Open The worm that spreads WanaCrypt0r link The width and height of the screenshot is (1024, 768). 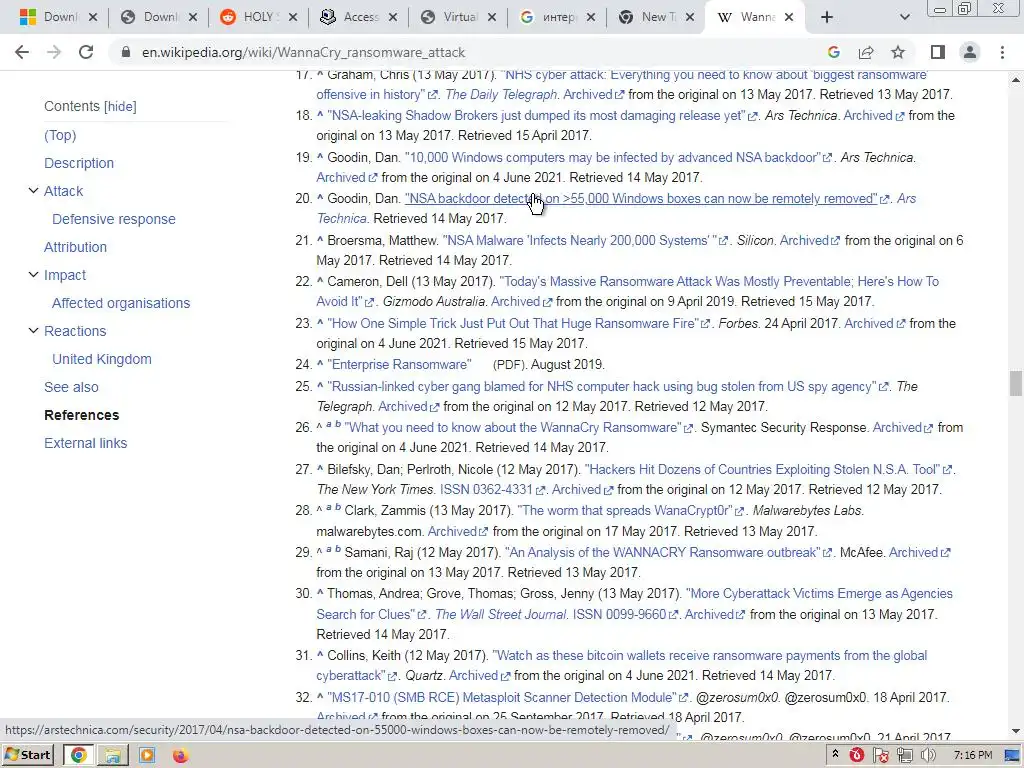click(625, 511)
